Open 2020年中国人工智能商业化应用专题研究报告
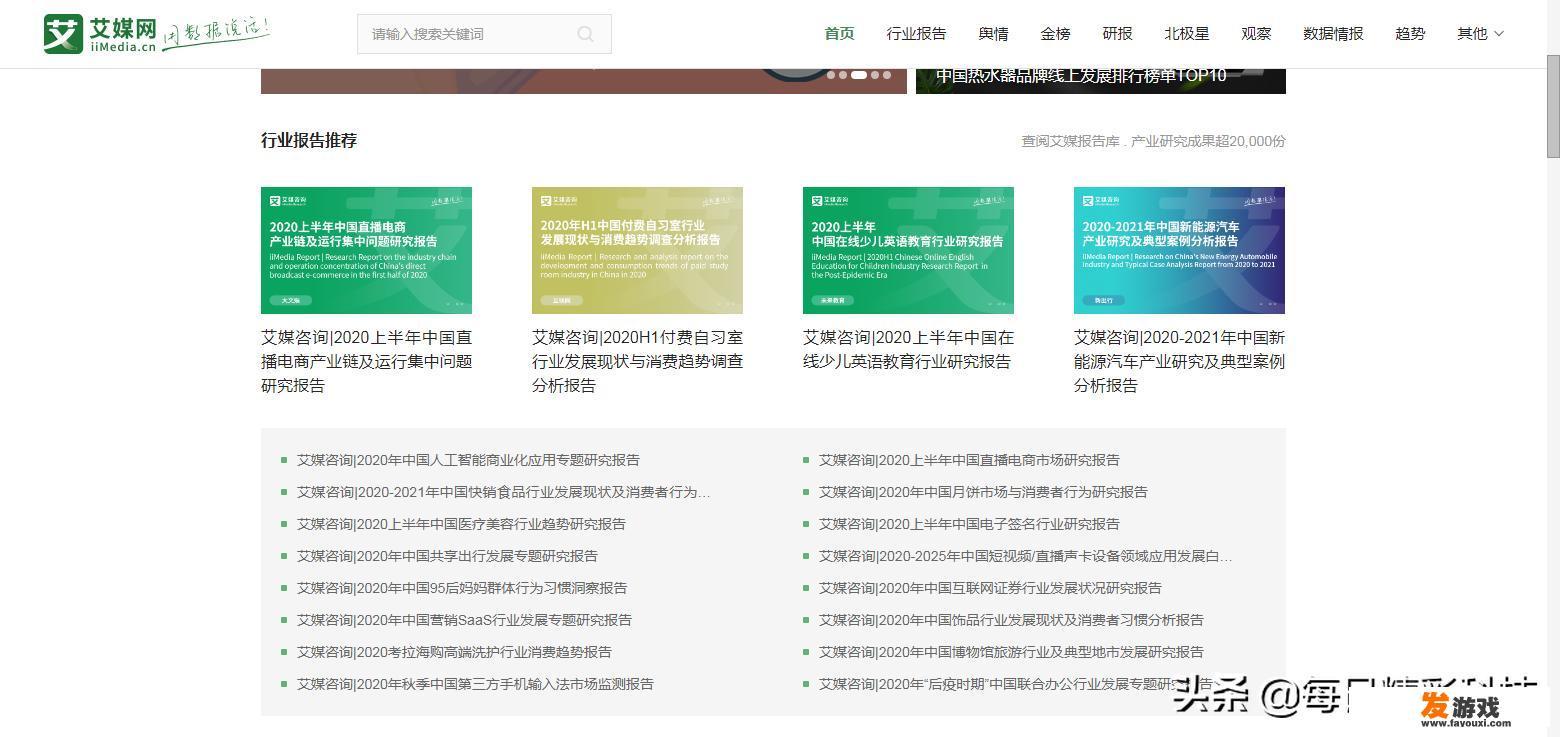This screenshot has width=1560, height=737. point(468,460)
